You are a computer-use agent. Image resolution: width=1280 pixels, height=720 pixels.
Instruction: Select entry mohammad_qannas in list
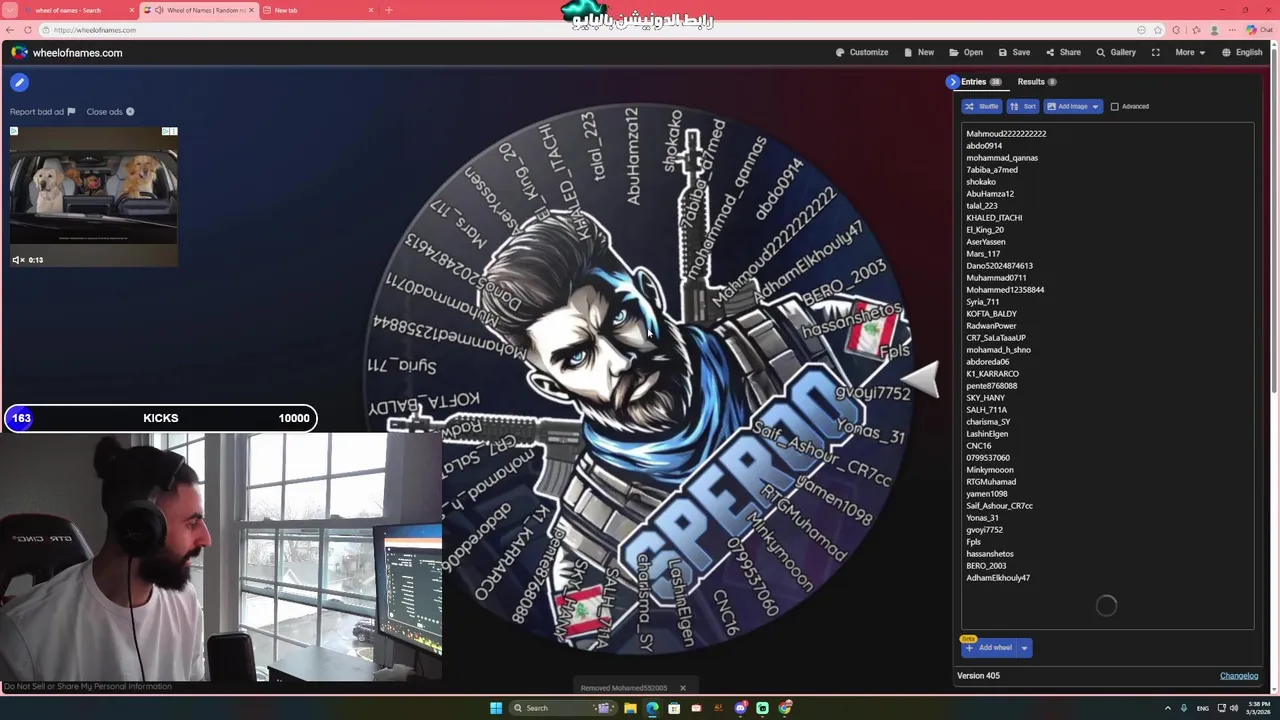tap(1002, 158)
